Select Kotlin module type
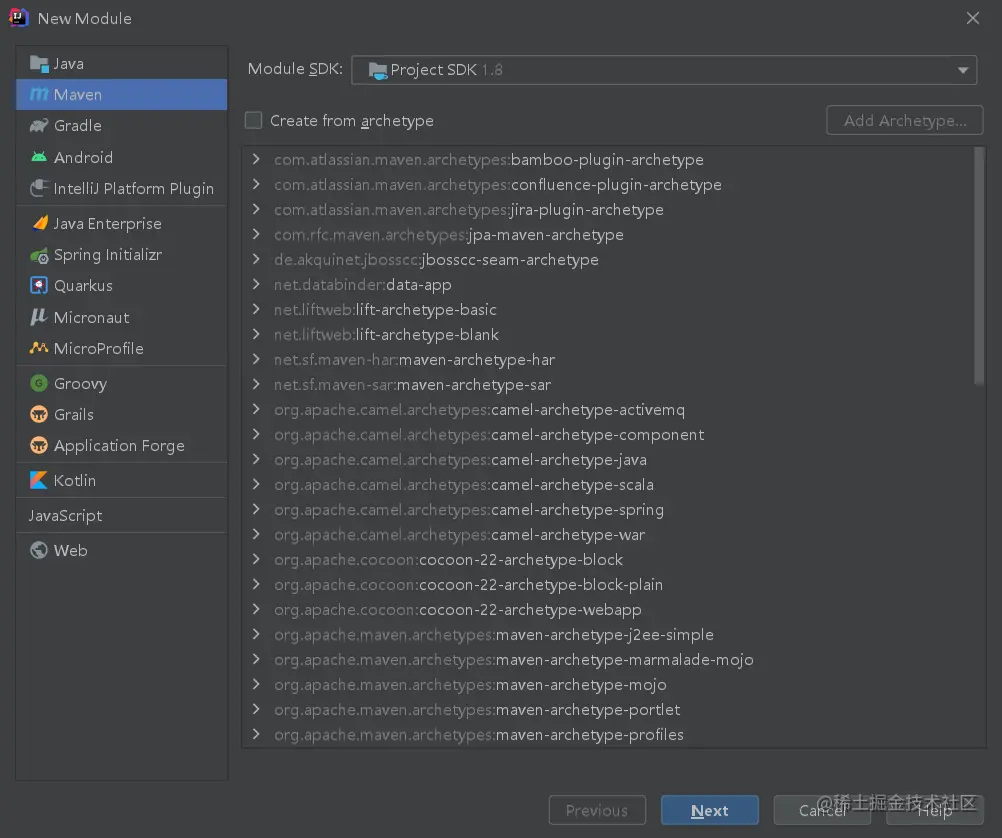Screen dimensions: 1002x838 click(121, 480)
